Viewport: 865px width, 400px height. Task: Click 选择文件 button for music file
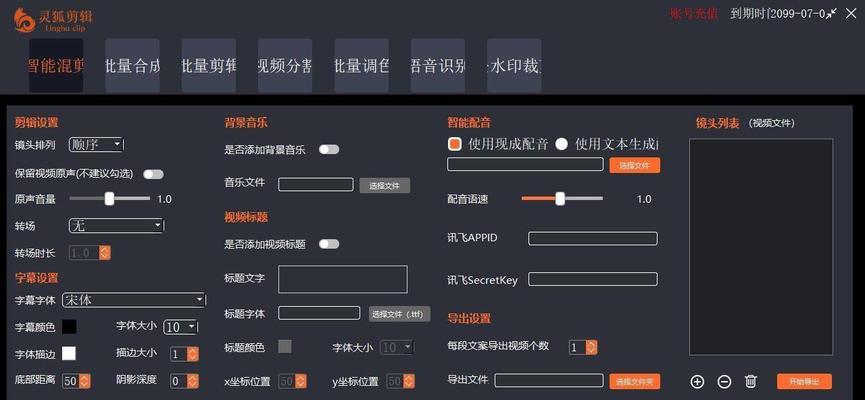coord(385,185)
